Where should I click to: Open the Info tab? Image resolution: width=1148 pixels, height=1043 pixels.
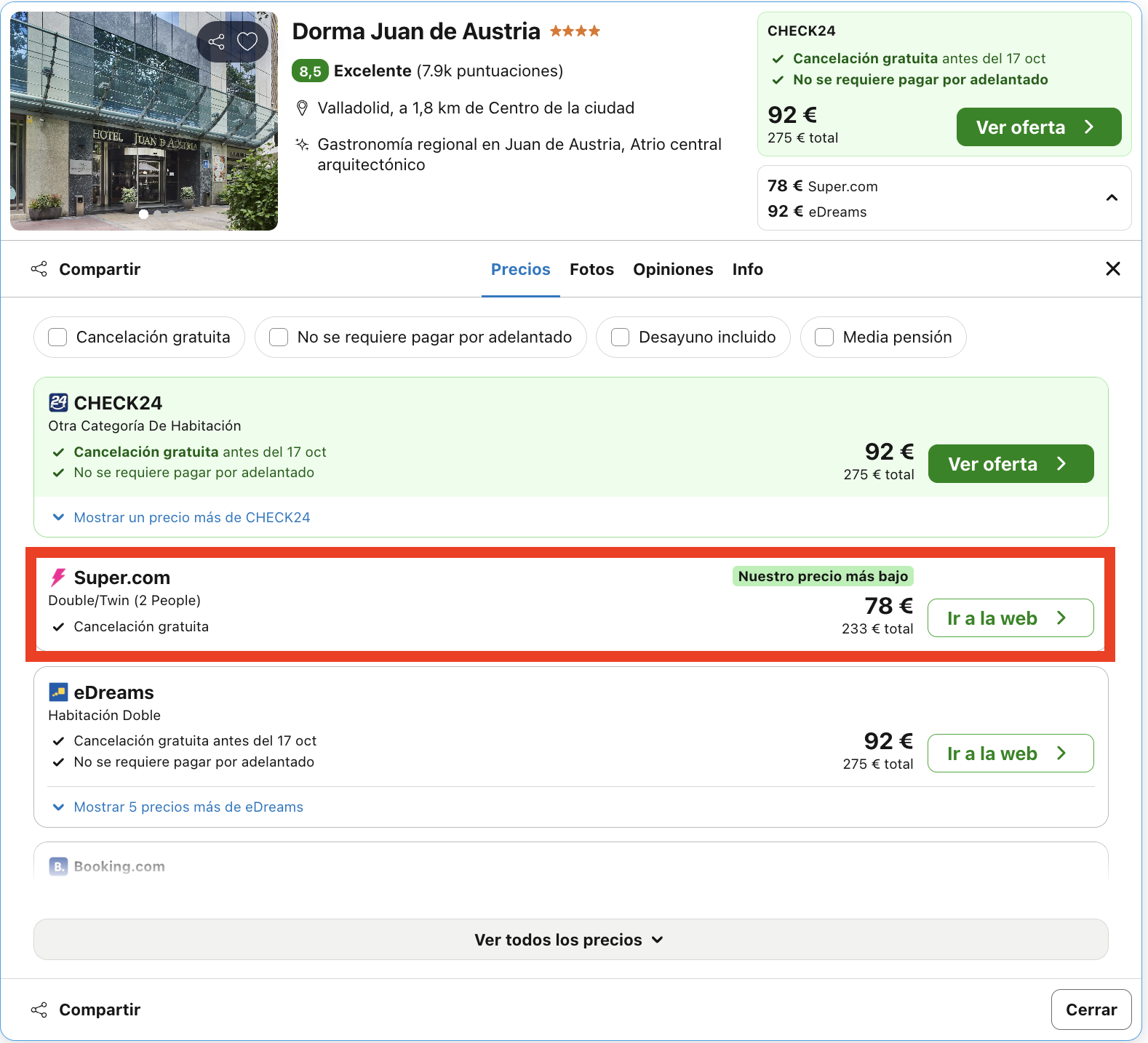[x=747, y=269]
